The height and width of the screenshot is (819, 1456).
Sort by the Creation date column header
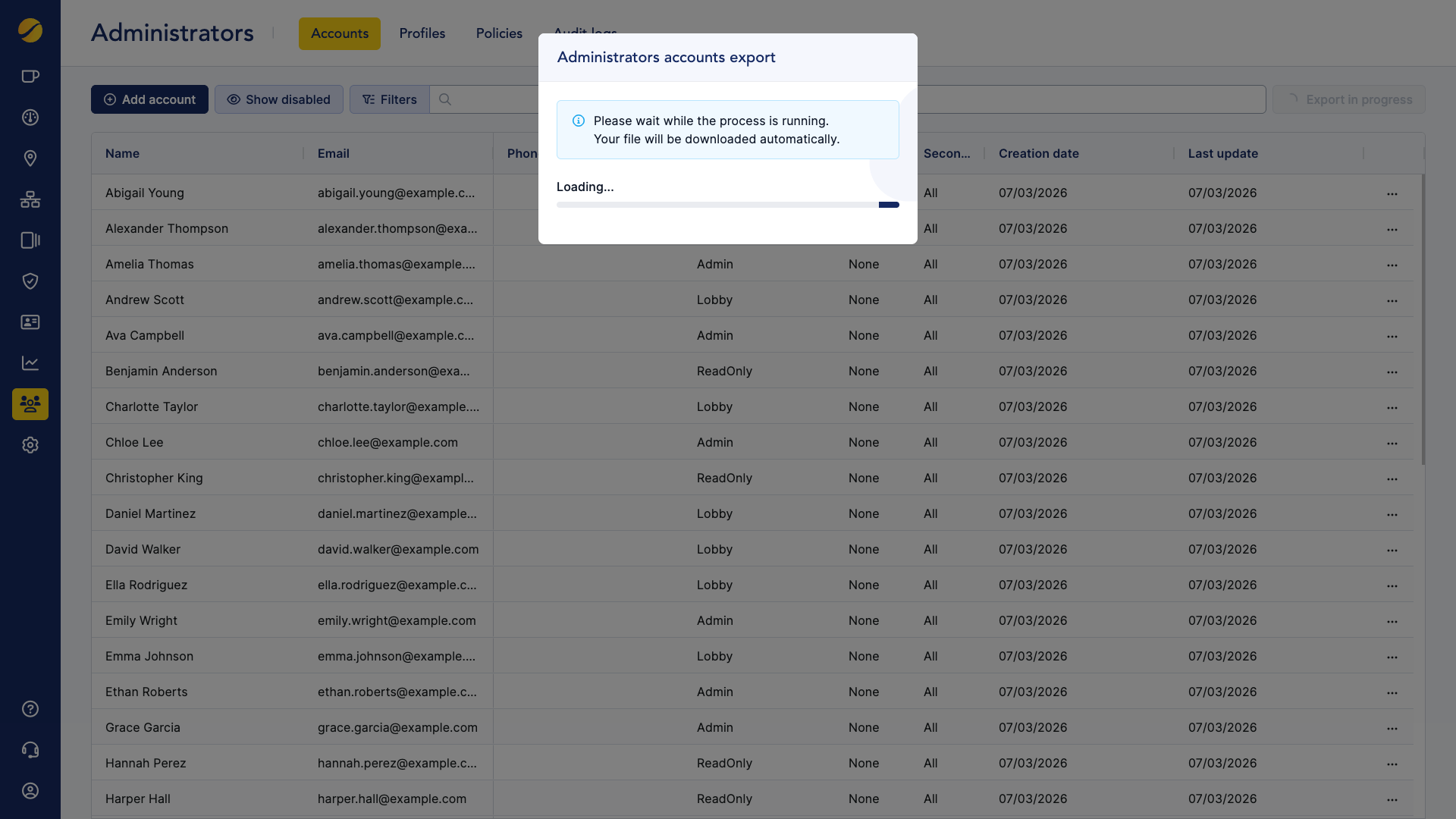pyautogui.click(x=1039, y=153)
